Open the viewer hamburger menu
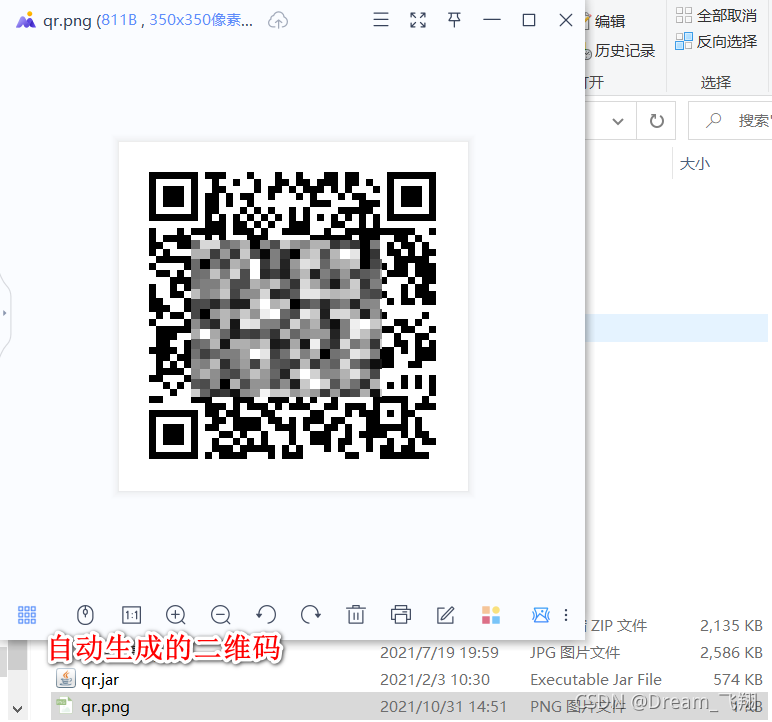 381,20
